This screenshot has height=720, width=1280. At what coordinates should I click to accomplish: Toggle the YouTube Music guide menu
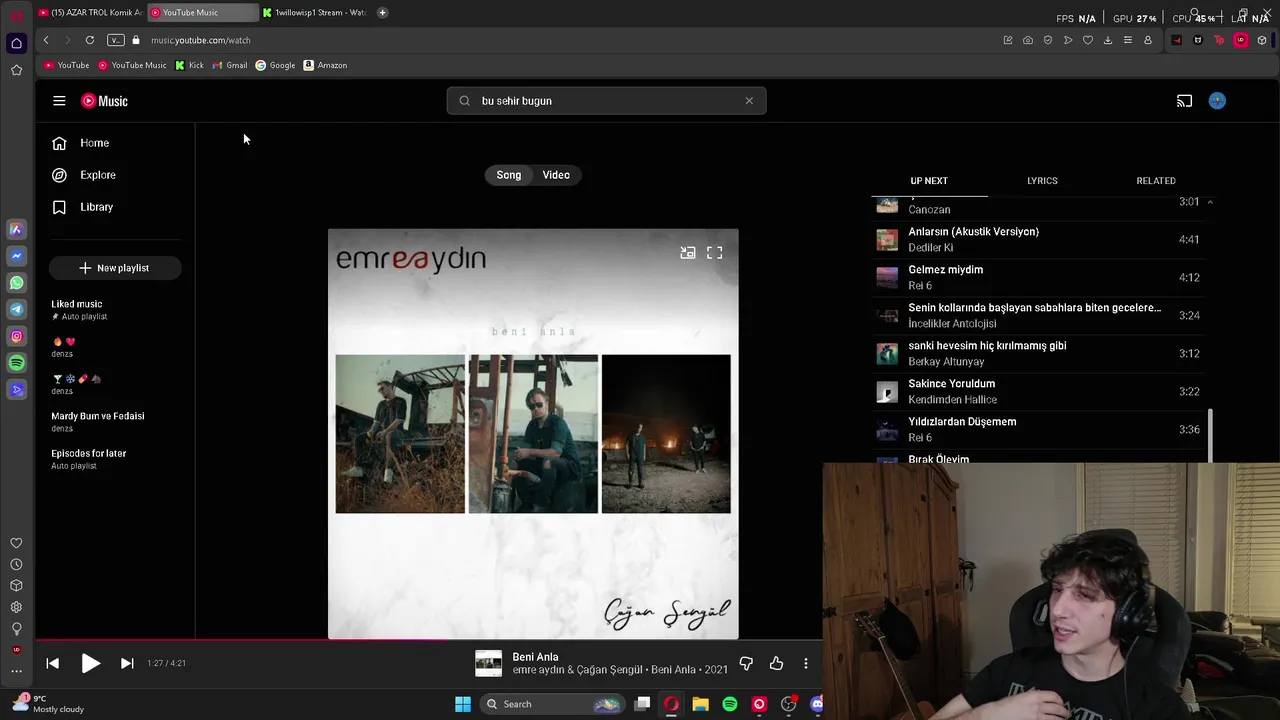[59, 101]
